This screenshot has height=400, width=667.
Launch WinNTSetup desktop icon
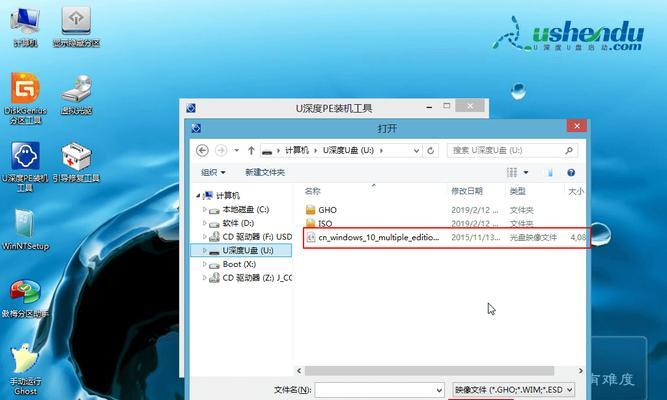tap(25, 230)
